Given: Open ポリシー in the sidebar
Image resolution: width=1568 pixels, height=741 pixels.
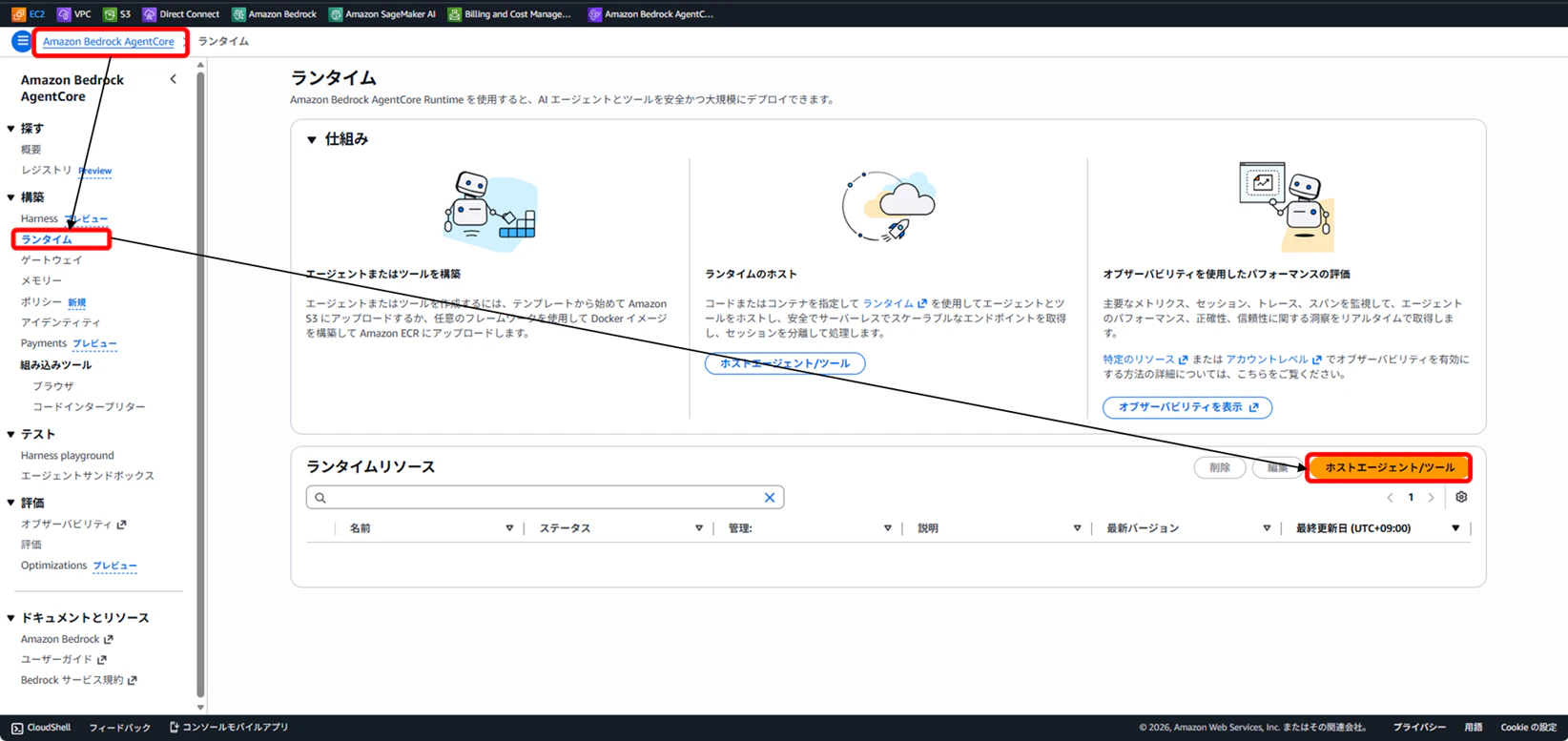Looking at the screenshot, I should pyautogui.click(x=41, y=302).
